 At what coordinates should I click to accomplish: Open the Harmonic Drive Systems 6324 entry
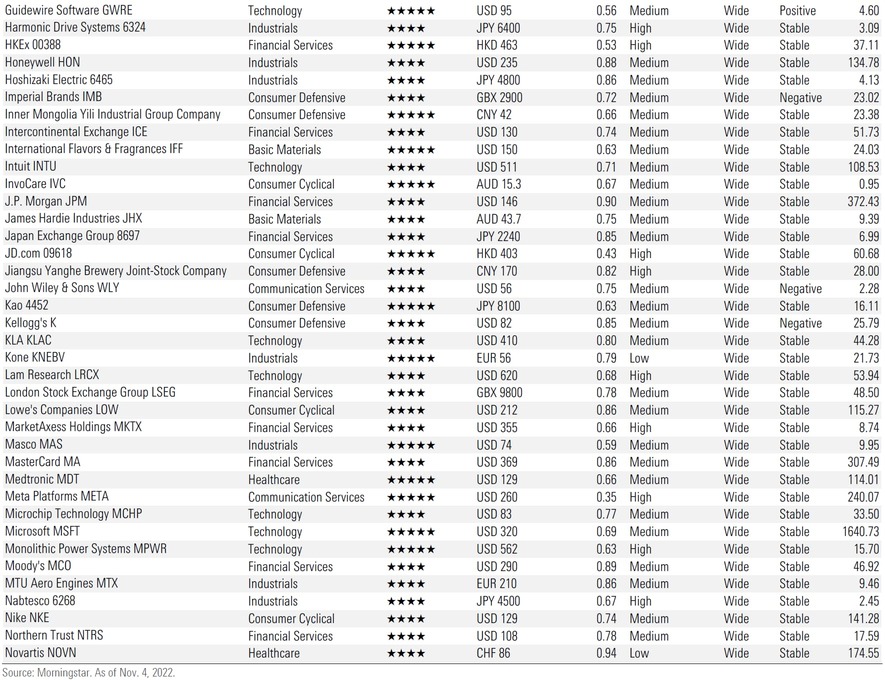click(75, 27)
